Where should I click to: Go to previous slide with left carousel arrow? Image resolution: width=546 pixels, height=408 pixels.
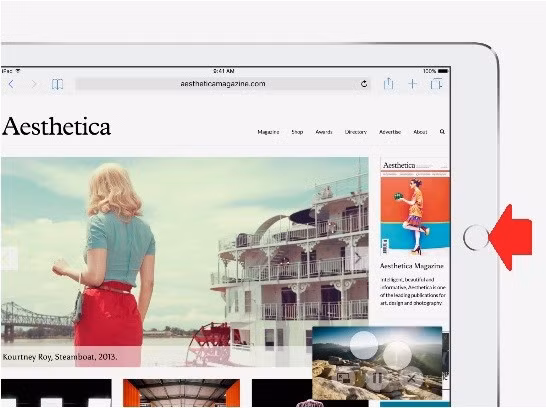pyautogui.click(x=8, y=259)
